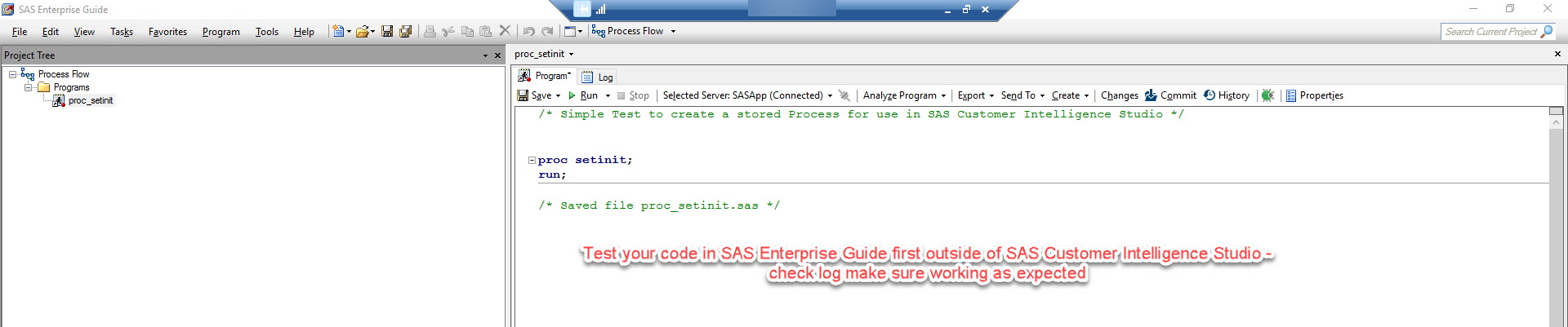The height and width of the screenshot is (327, 1568).
Task: Click the Save project floppy icon
Action: (387, 31)
